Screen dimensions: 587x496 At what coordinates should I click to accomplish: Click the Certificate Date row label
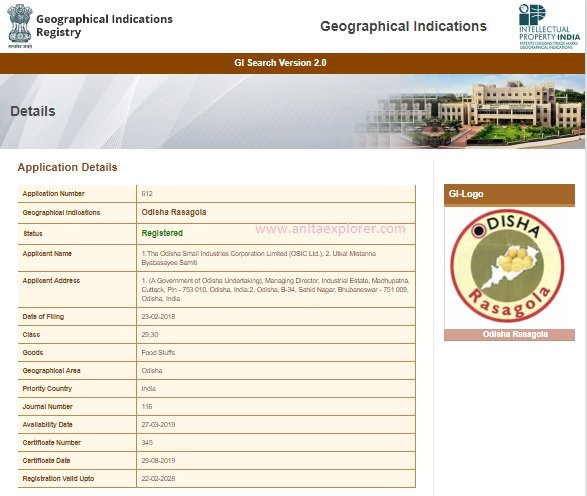point(46,460)
